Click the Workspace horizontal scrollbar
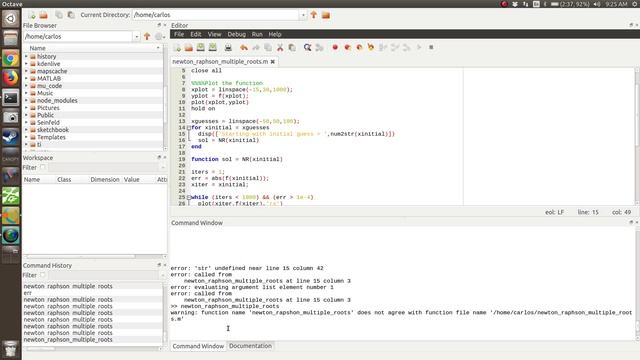This screenshot has height=360, width=640. [x=81, y=256]
